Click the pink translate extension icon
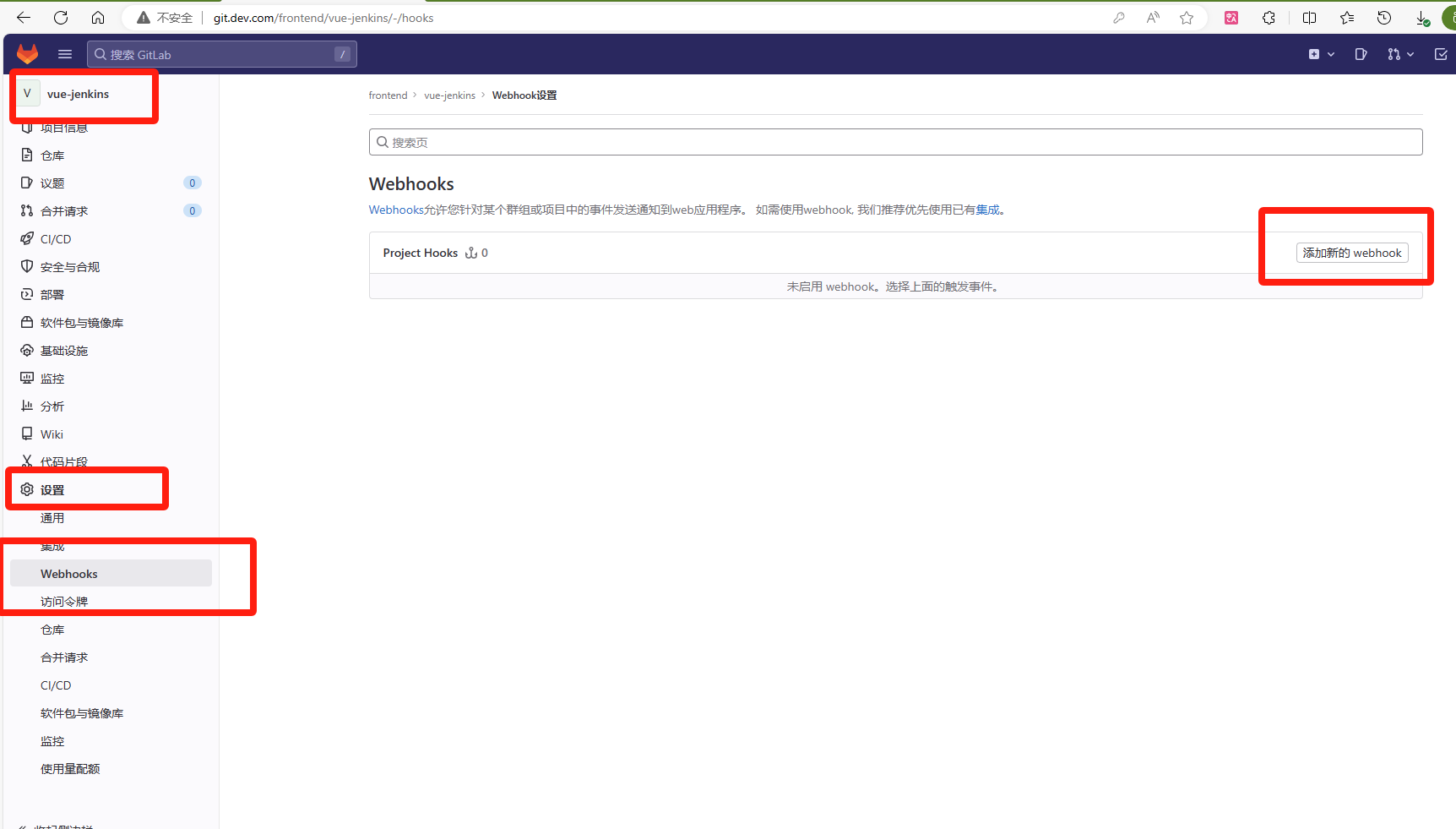Viewport: 1456px width, 829px height. 1231,18
